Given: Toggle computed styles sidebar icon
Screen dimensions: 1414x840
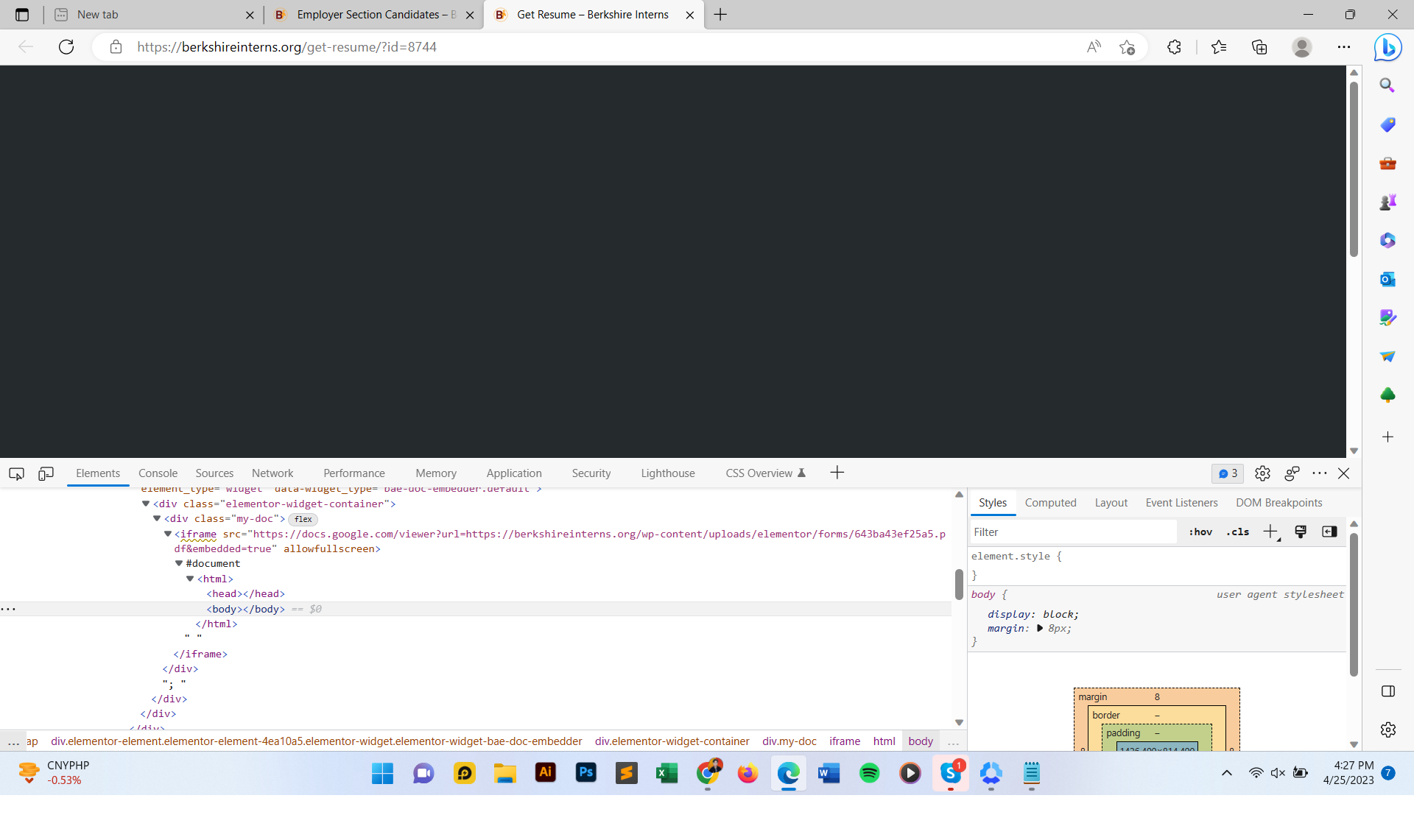Looking at the screenshot, I should click(1329, 532).
